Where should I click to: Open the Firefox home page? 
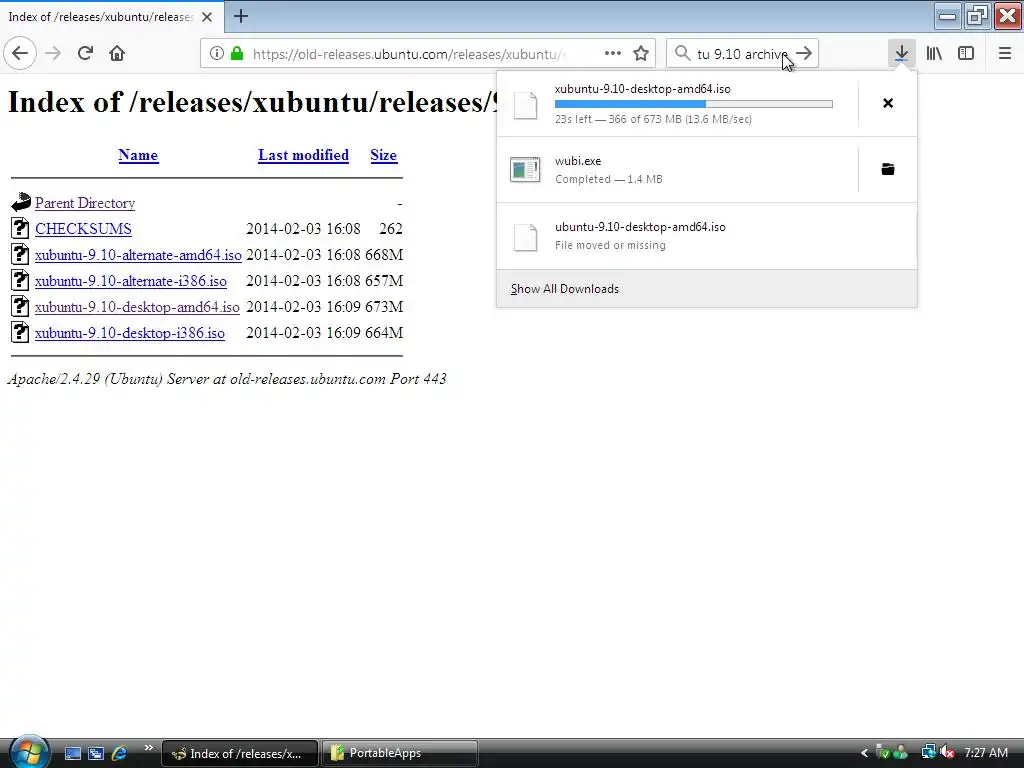click(117, 53)
